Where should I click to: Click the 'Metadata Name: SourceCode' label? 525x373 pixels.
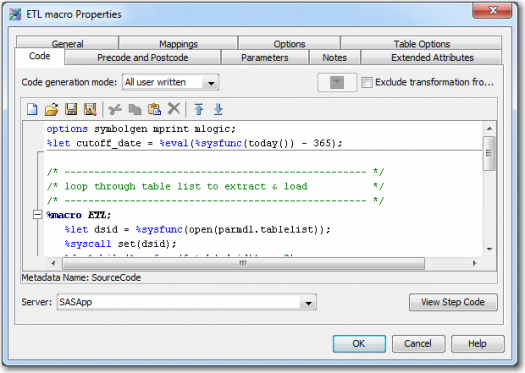click(81, 278)
